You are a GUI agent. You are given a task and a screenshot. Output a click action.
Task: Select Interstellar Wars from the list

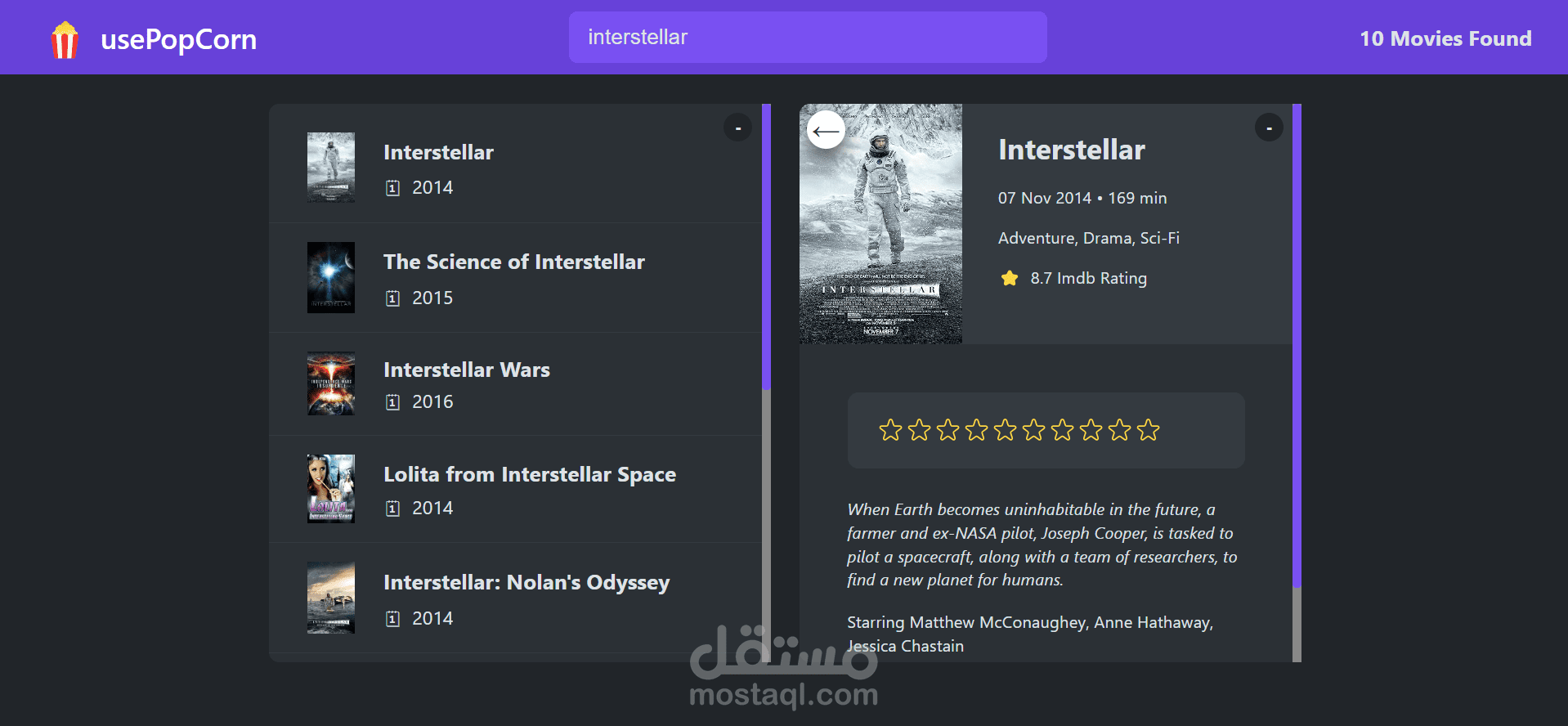tap(515, 384)
